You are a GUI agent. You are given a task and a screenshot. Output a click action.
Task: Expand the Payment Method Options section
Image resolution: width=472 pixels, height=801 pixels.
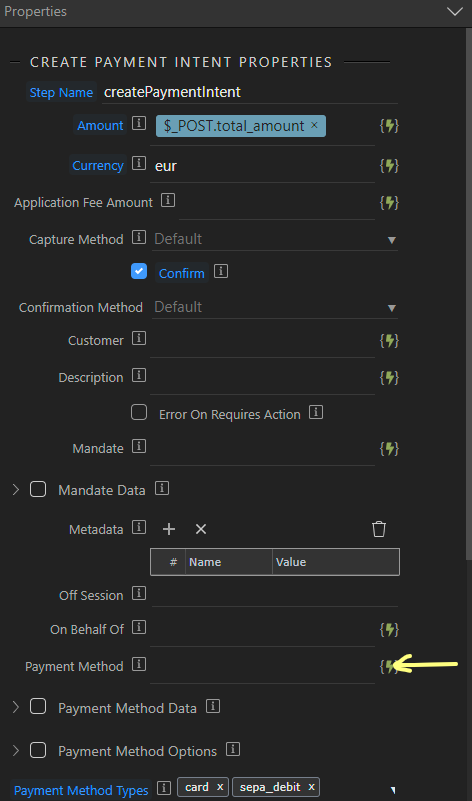coord(15,750)
